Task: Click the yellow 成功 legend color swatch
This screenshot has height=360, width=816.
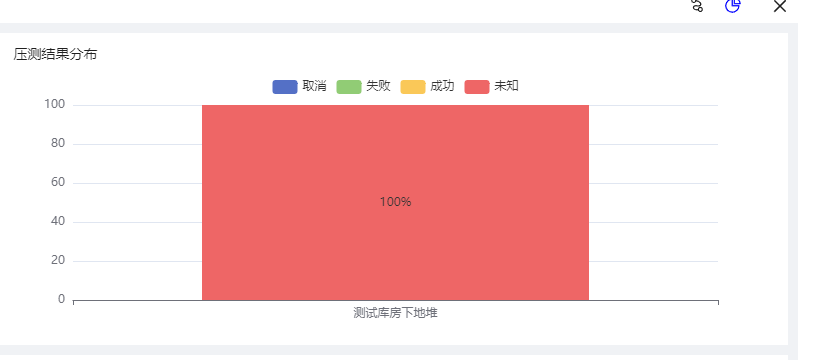Action: (413, 87)
